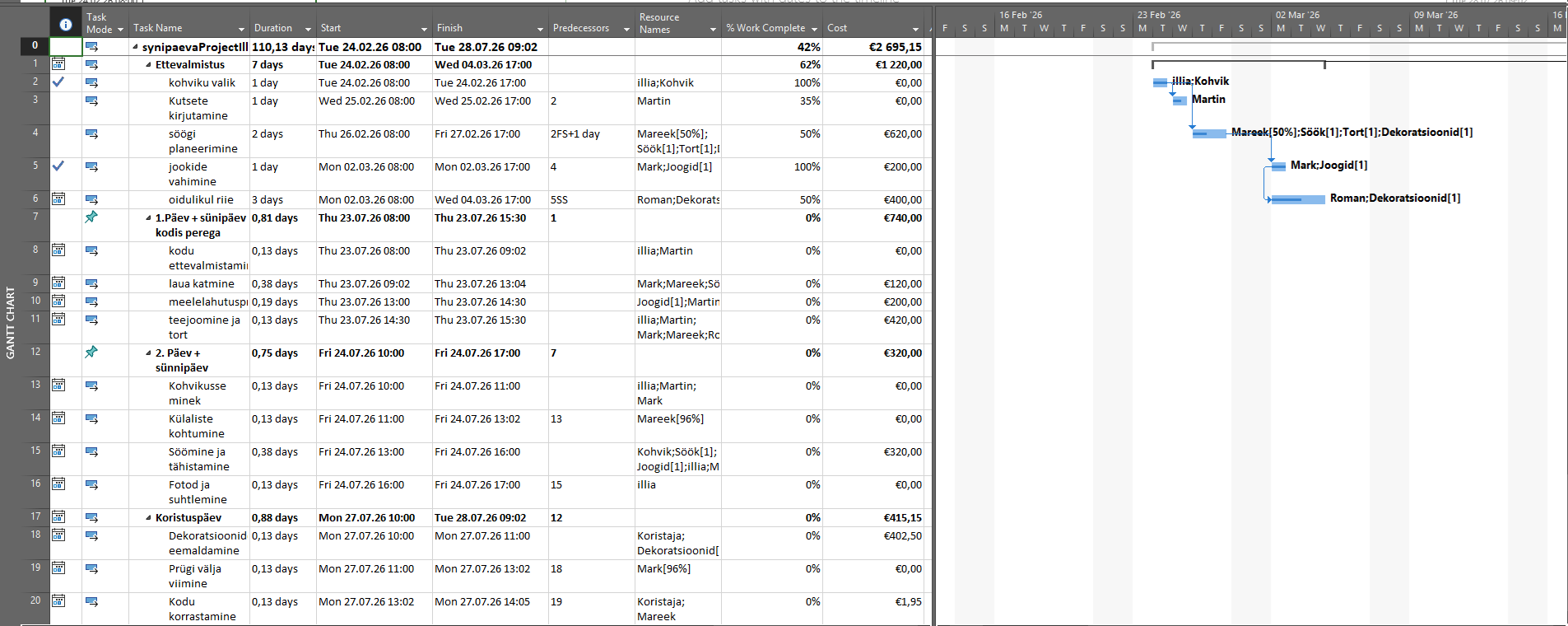Screen dimensions: 1568x626
Task: Click the info indicators column header icon
Action: (66, 25)
